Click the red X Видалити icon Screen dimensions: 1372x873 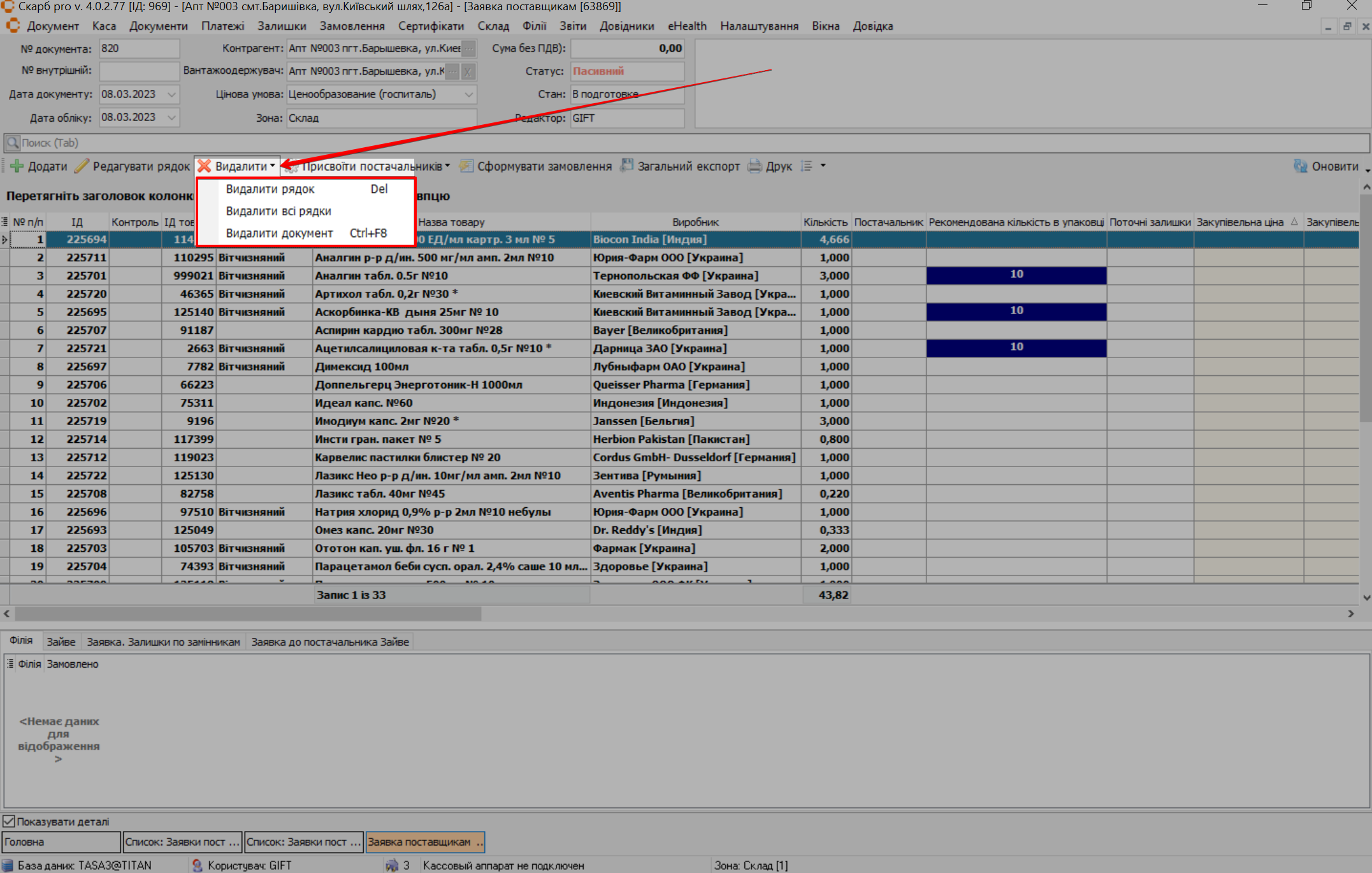click(x=205, y=166)
